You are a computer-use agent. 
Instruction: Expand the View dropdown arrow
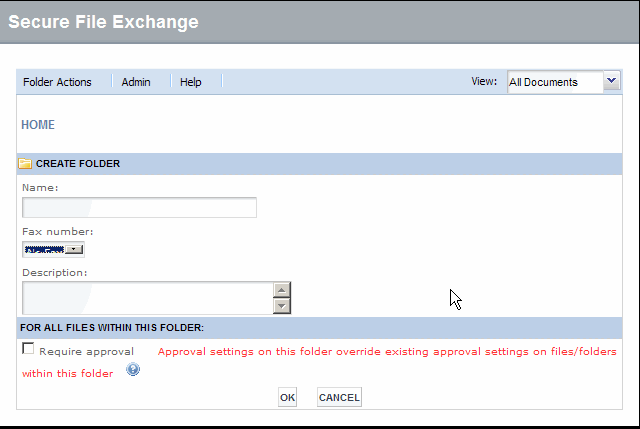pos(611,81)
